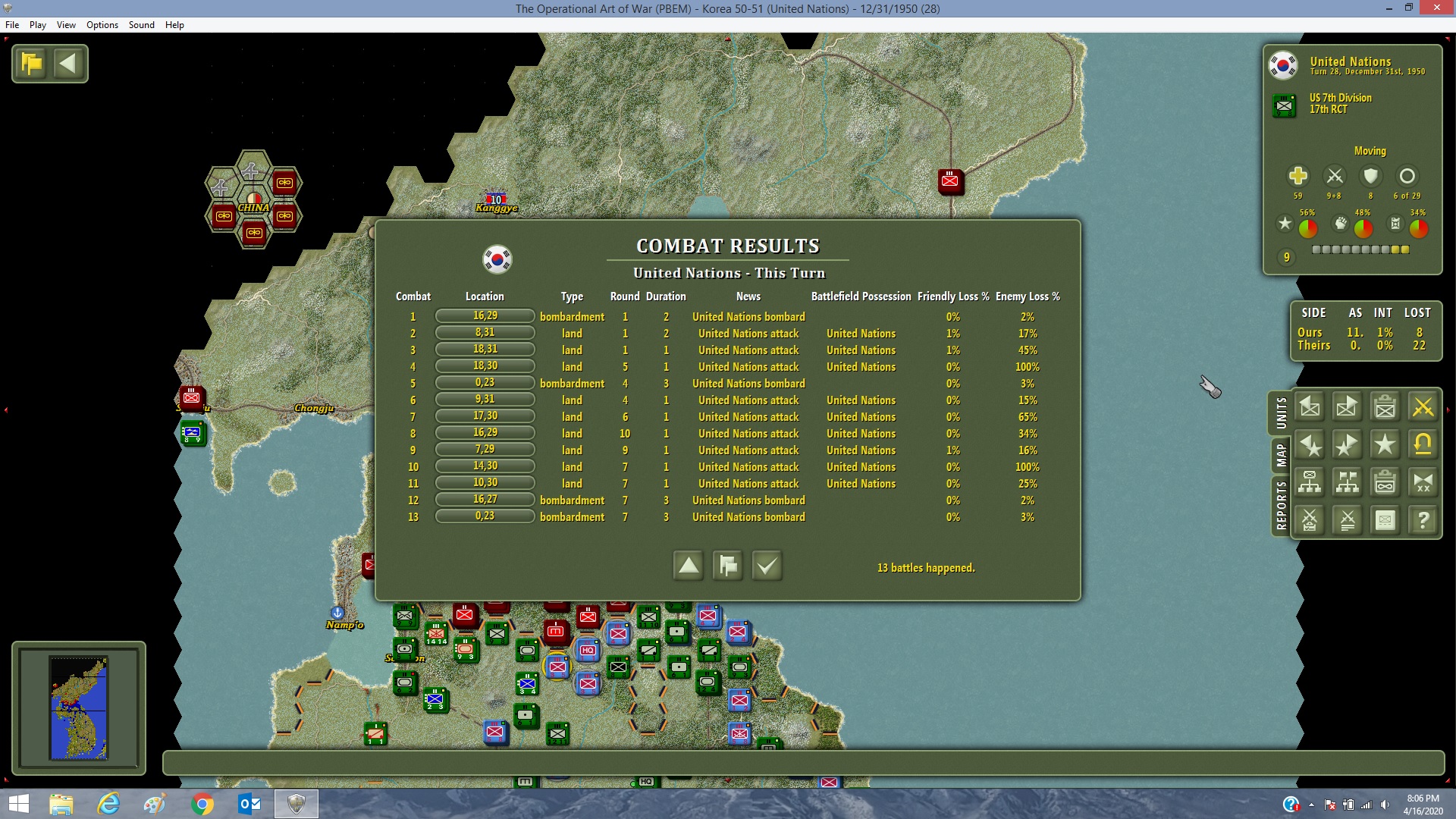Open the unit report clipboard icon
Screen dimensions: 1456x819
1385,407
